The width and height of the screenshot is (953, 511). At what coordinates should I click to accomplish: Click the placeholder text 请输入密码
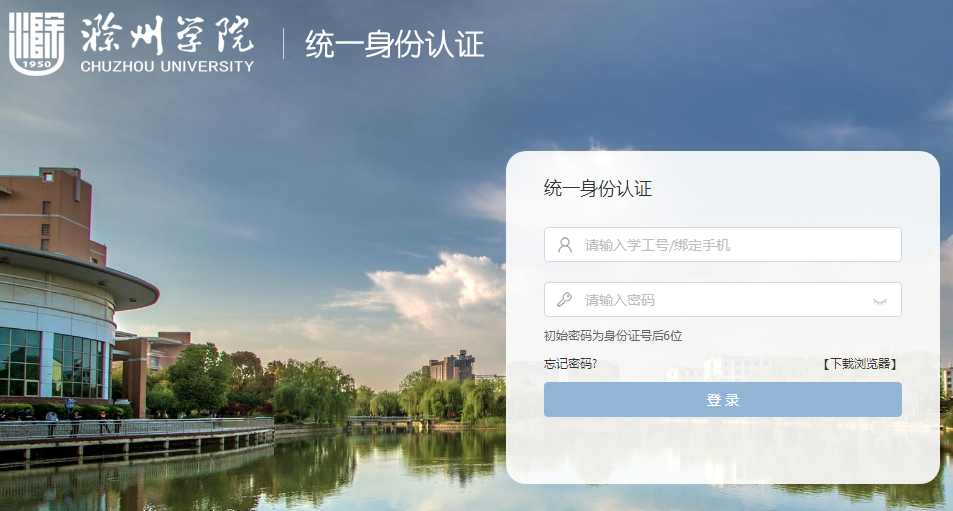[x=619, y=300]
